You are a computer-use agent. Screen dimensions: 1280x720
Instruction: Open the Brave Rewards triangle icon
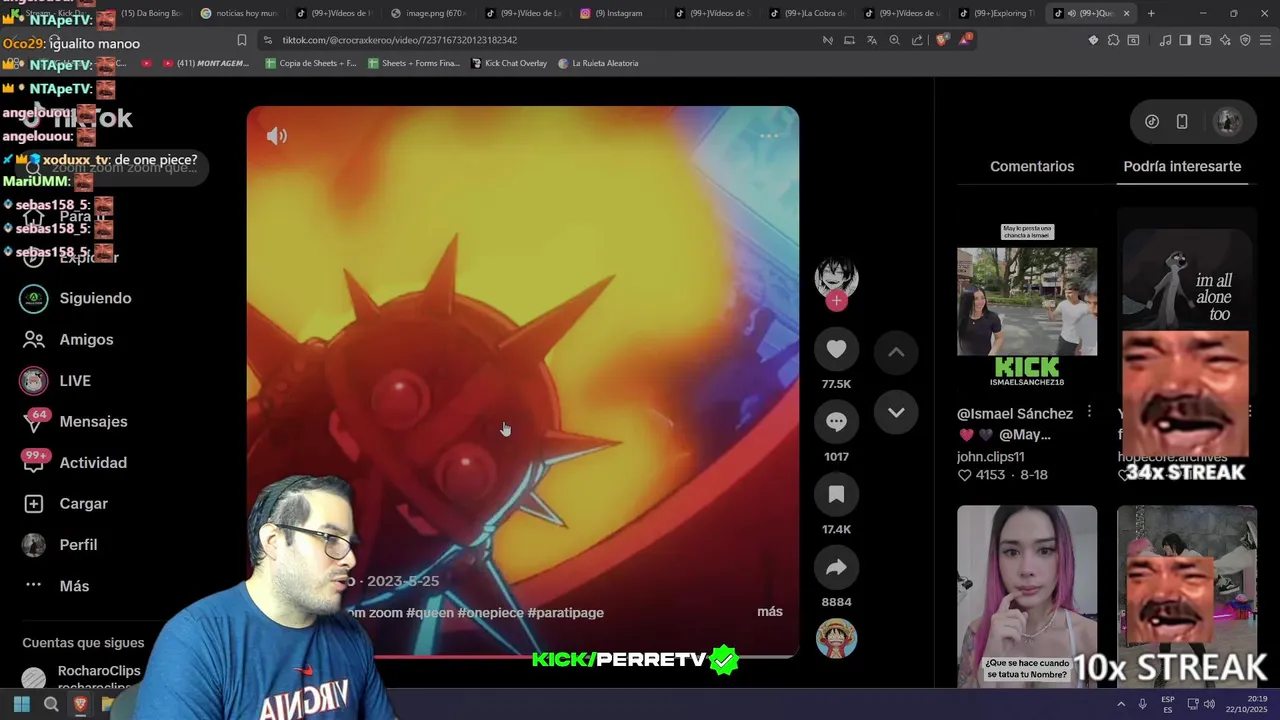click(x=965, y=40)
